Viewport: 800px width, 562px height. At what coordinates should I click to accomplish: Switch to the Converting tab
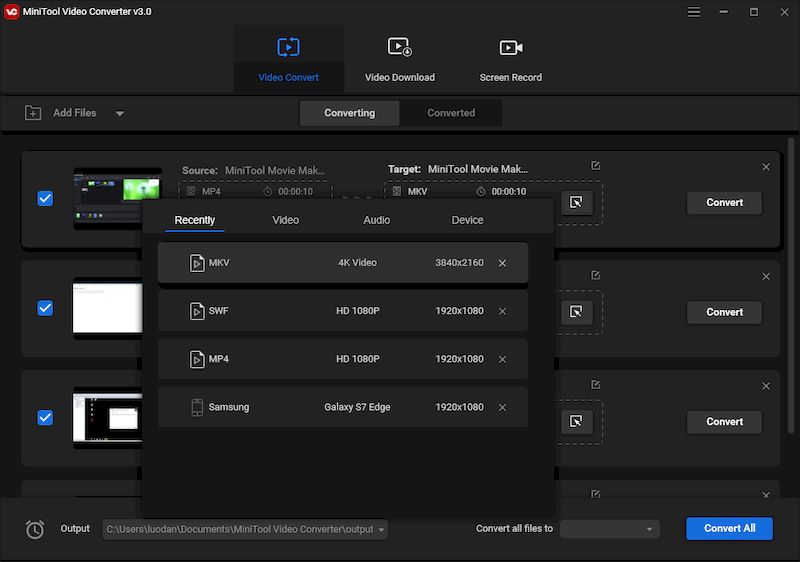349,113
